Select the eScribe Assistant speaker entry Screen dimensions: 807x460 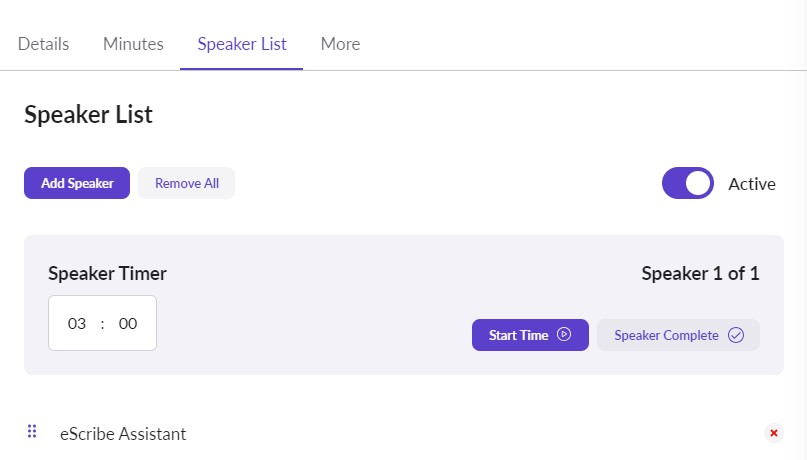[x=123, y=434]
